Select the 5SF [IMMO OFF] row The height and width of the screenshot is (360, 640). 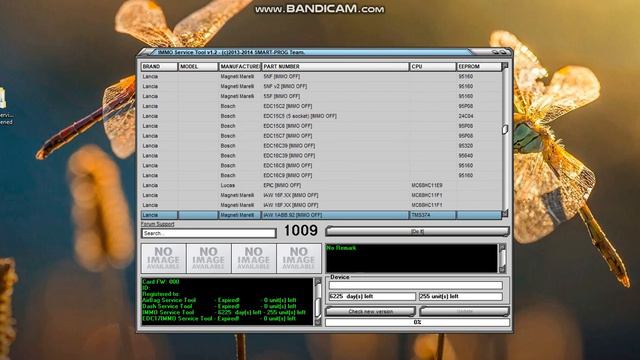pyautogui.click(x=321, y=96)
